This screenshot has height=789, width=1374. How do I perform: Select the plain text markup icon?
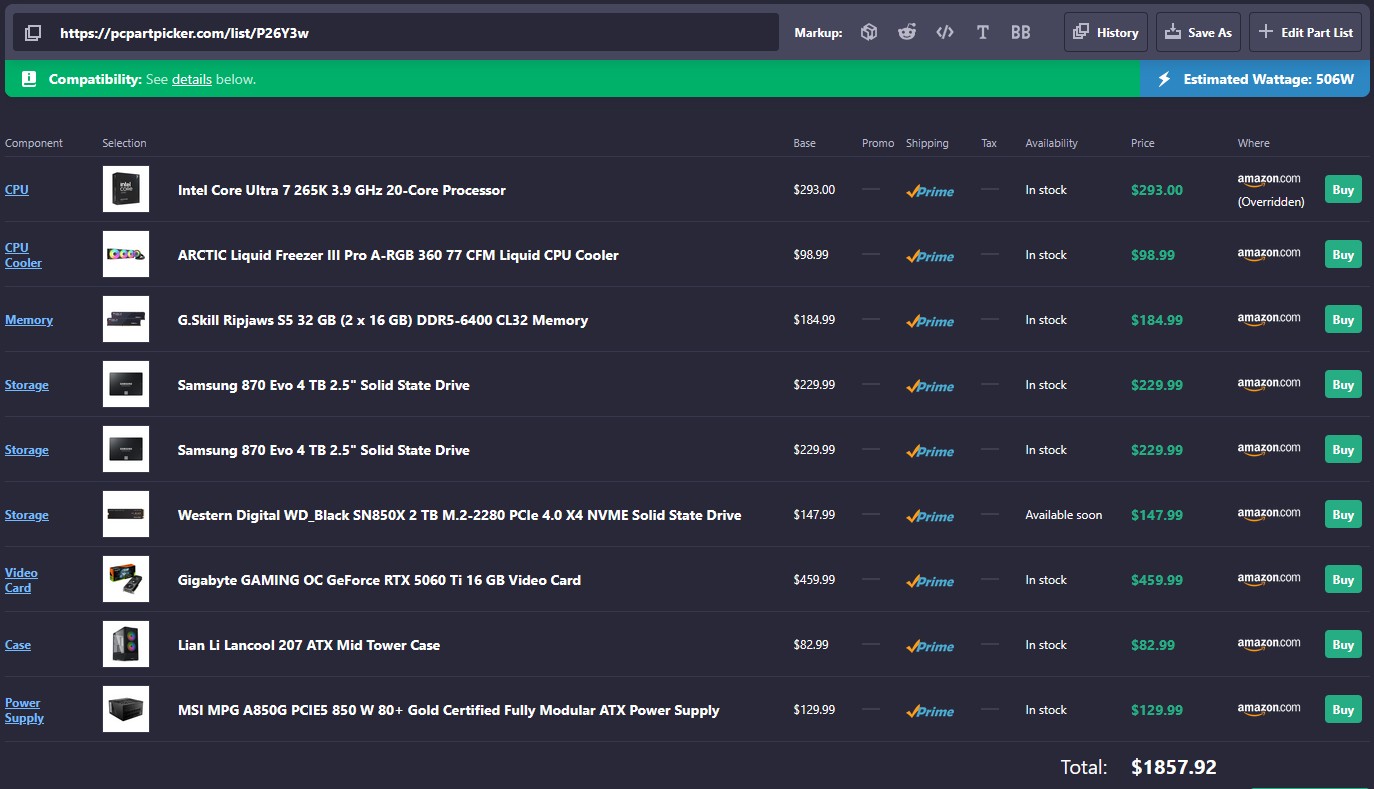(x=983, y=32)
